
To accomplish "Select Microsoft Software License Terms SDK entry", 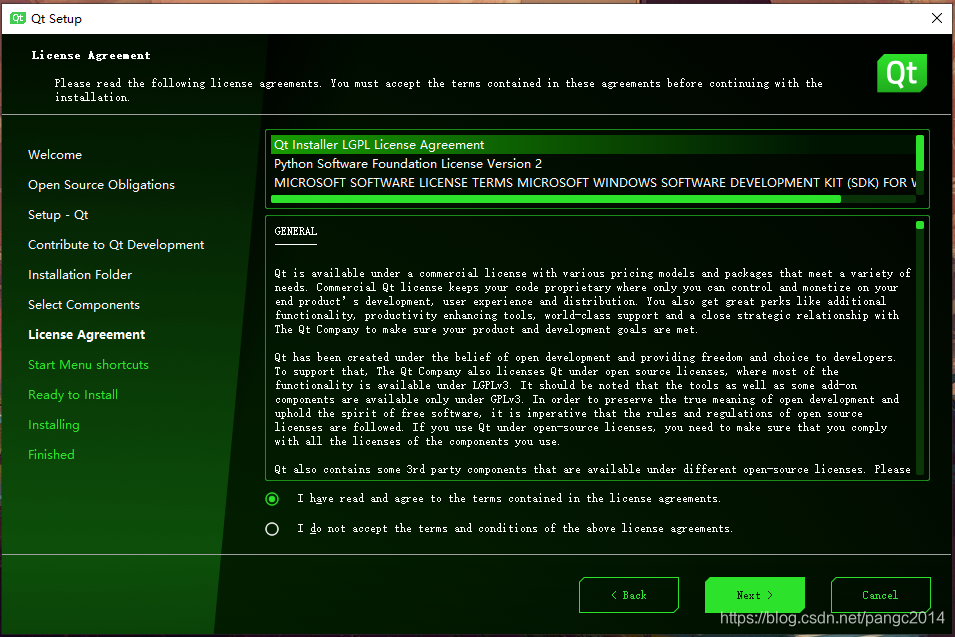I will point(593,183).
